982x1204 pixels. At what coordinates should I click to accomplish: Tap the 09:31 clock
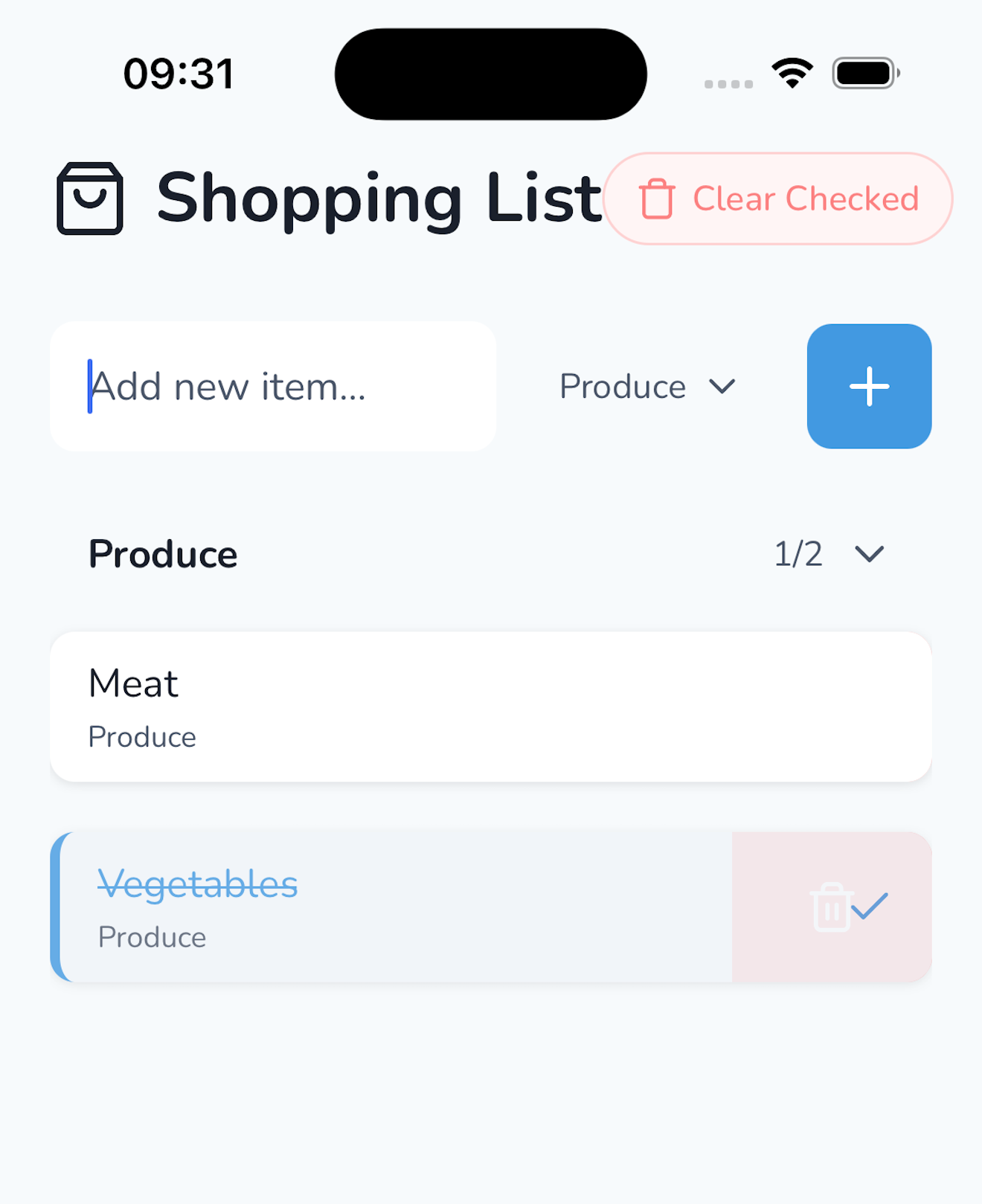pos(179,74)
